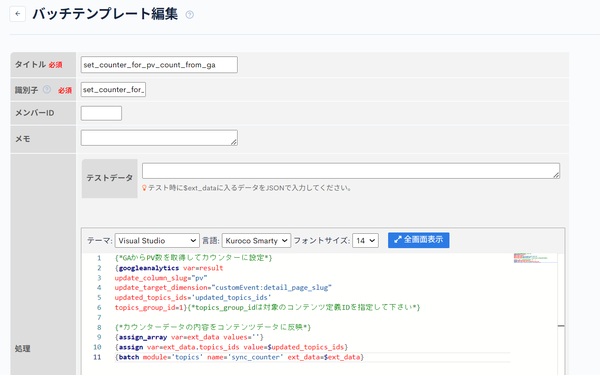Click the メモ row label

point(23,139)
